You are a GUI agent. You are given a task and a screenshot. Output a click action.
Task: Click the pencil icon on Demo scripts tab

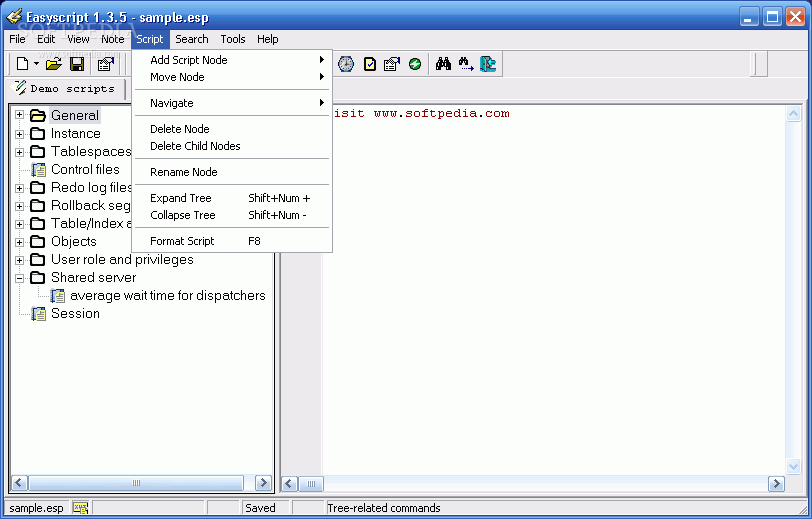click(20, 88)
